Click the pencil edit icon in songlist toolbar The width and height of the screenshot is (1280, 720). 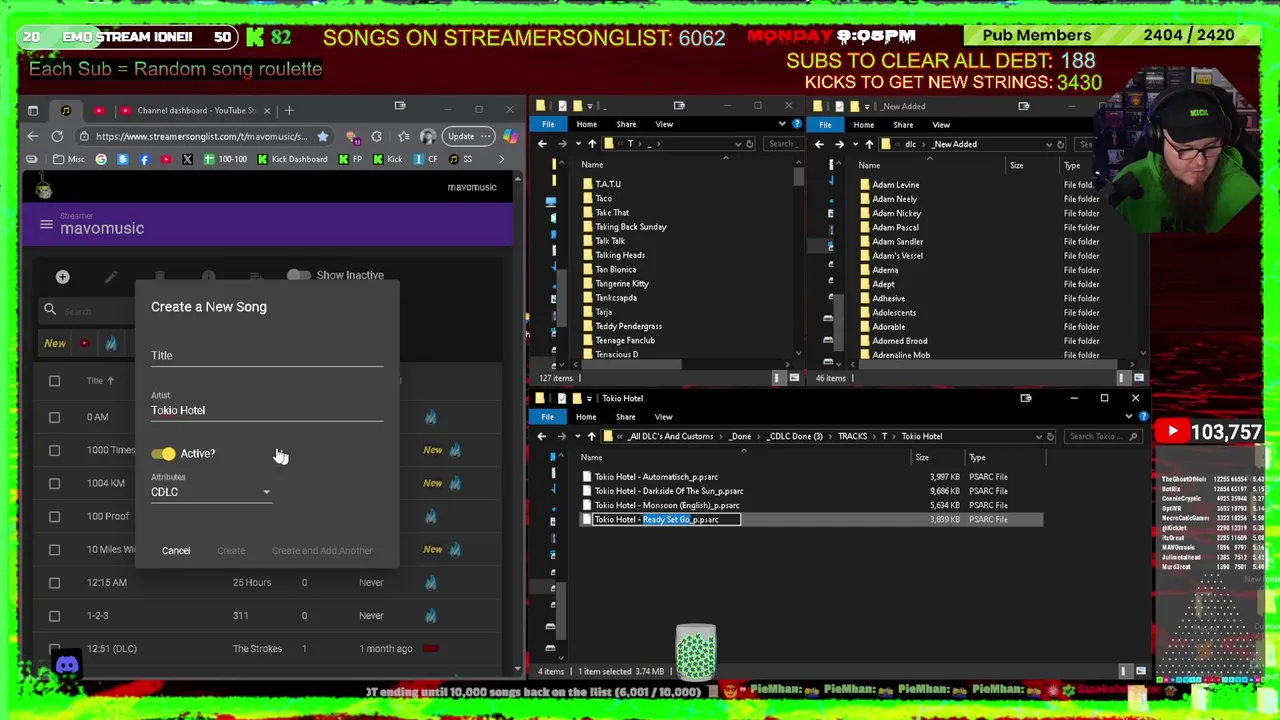click(111, 277)
